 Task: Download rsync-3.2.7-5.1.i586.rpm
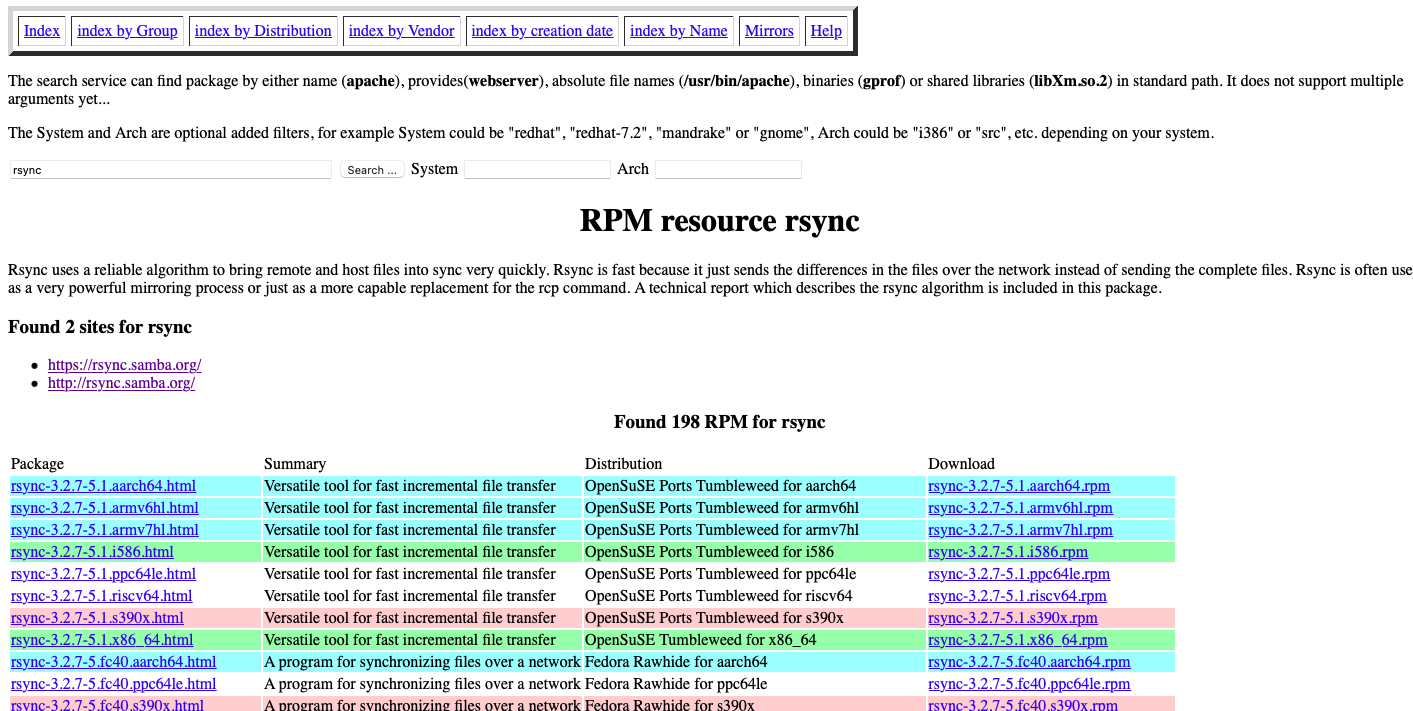pyautogui.click(x=1008, y=551)
